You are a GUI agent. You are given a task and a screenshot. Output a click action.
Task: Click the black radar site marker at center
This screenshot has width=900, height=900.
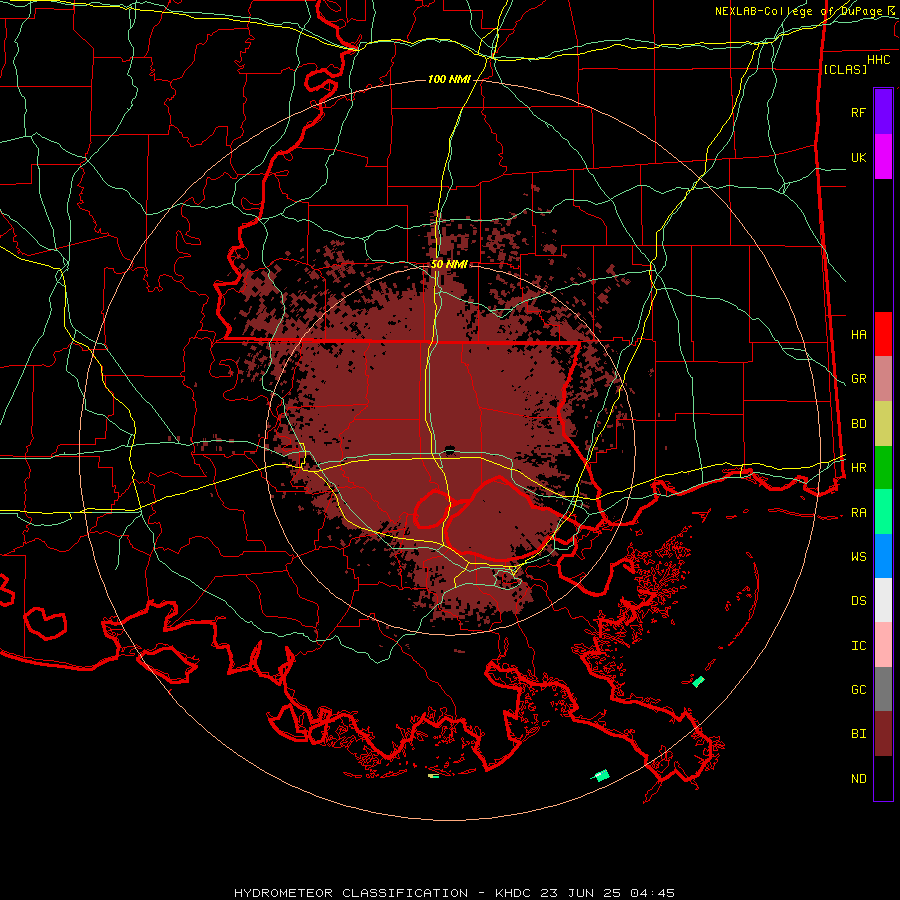[450, 450]
